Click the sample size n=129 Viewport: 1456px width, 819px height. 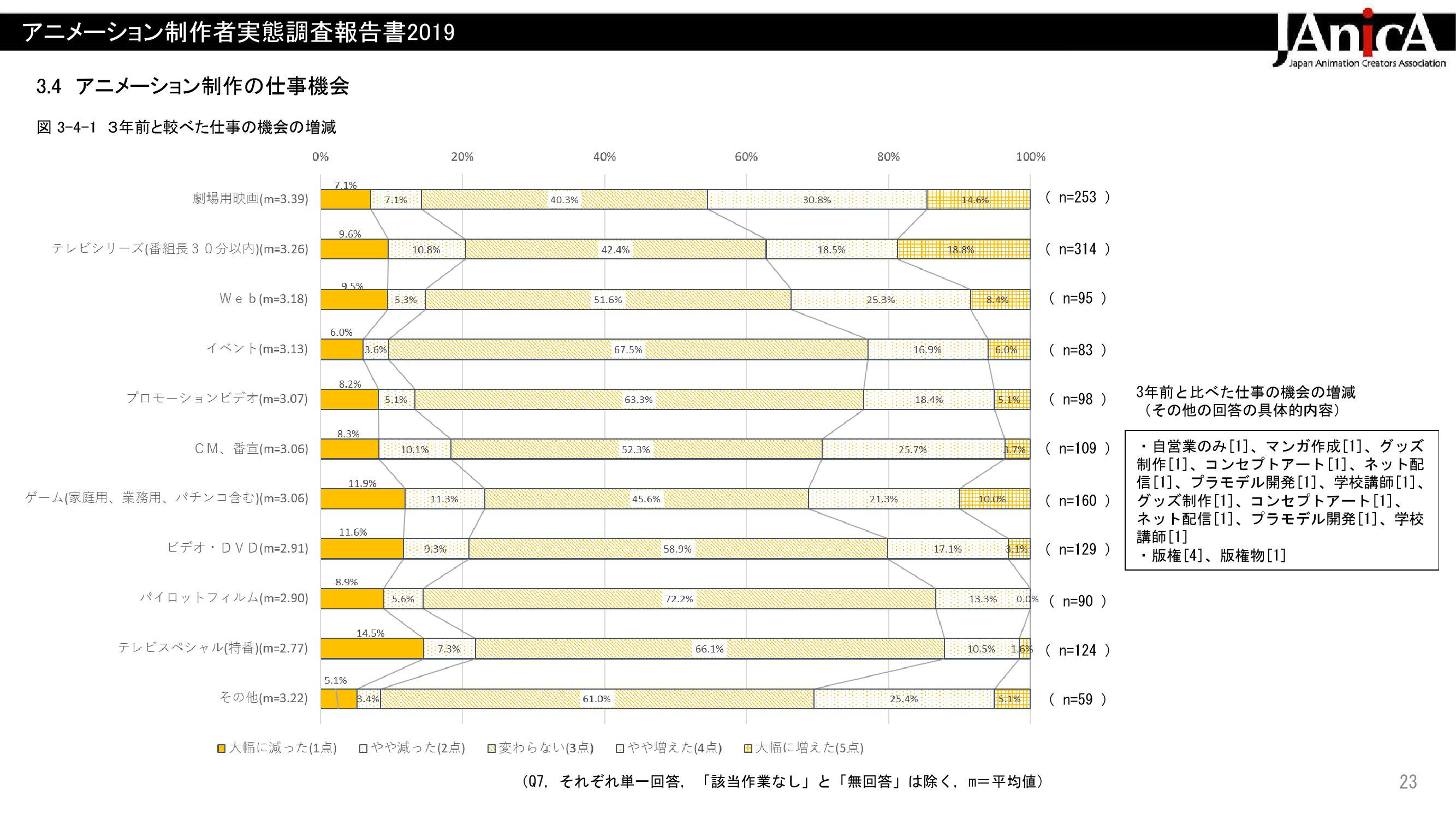point(1077,549)
